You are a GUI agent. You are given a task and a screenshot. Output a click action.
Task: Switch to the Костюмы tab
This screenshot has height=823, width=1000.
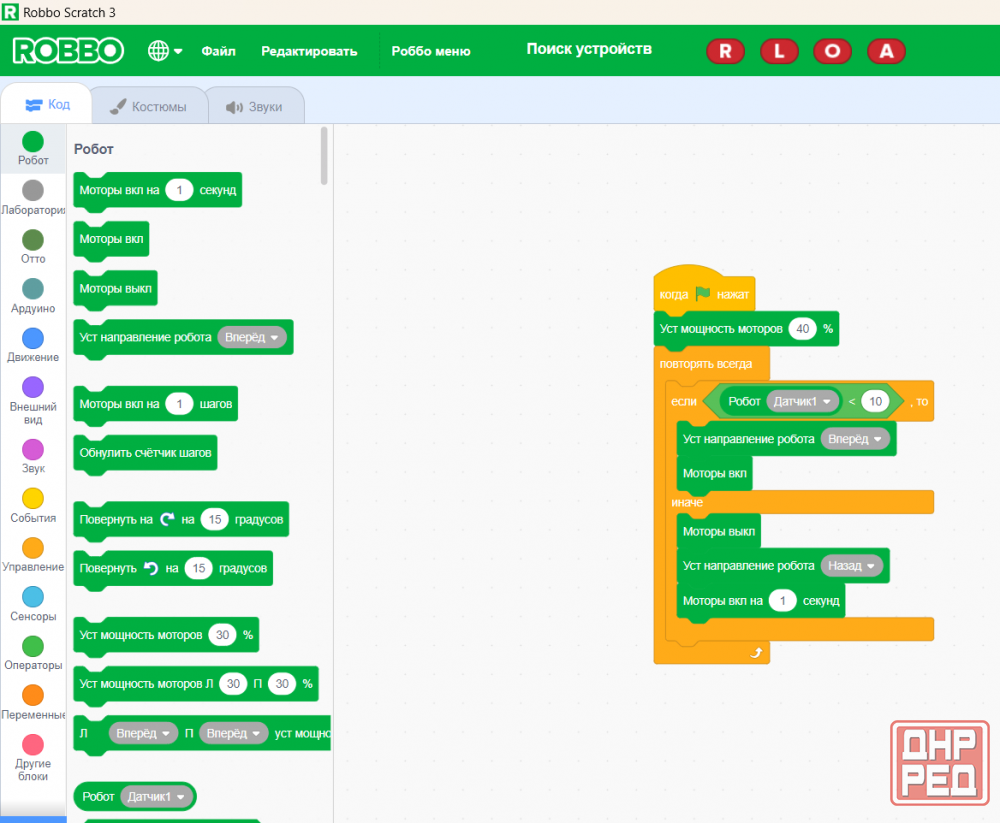pyautogui.click(x=149, y=106)
